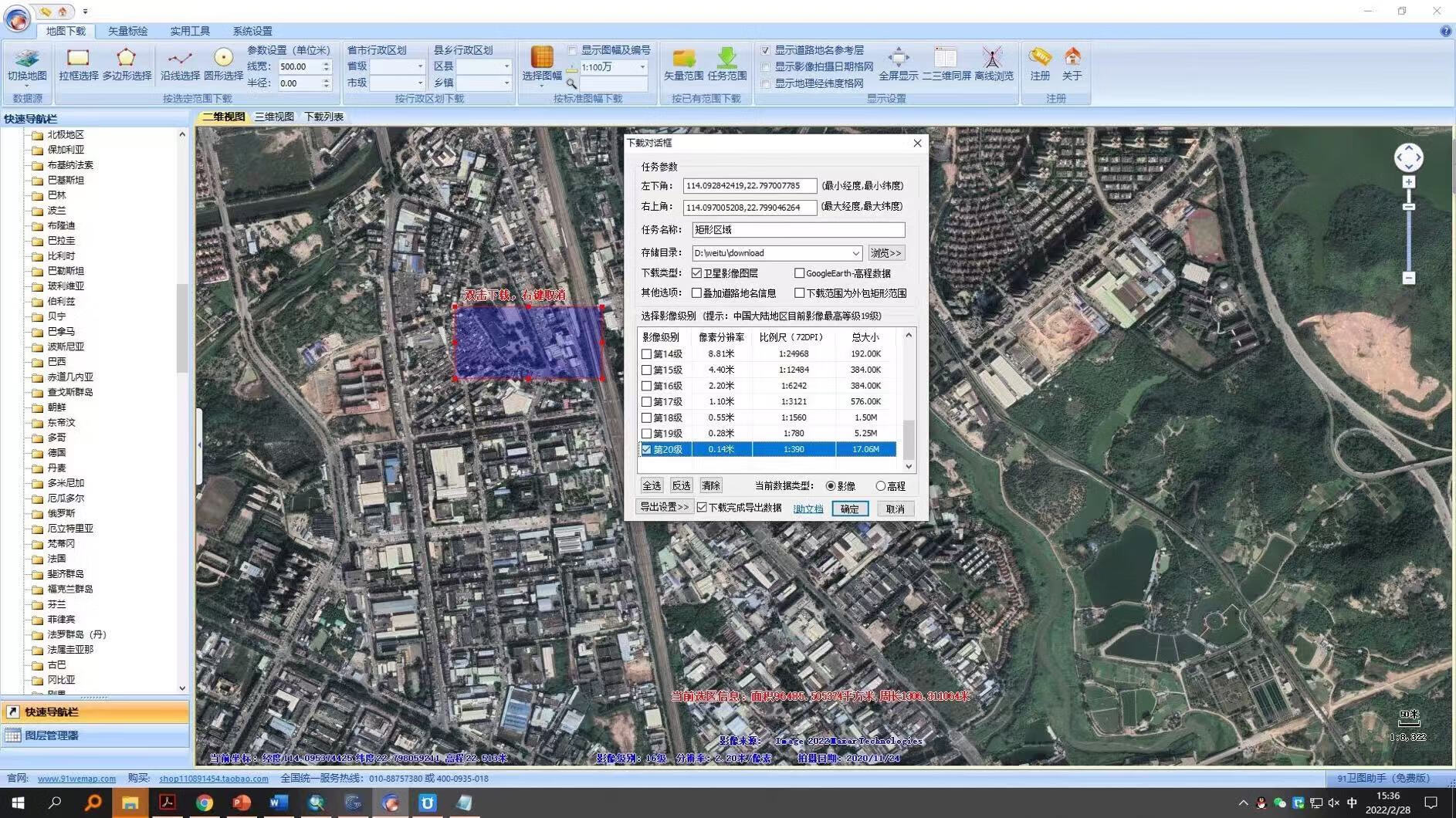The height and width of the screenshot is (818, 1456).
Task: Click the 任务名称 text field
Action: [797, 230]
